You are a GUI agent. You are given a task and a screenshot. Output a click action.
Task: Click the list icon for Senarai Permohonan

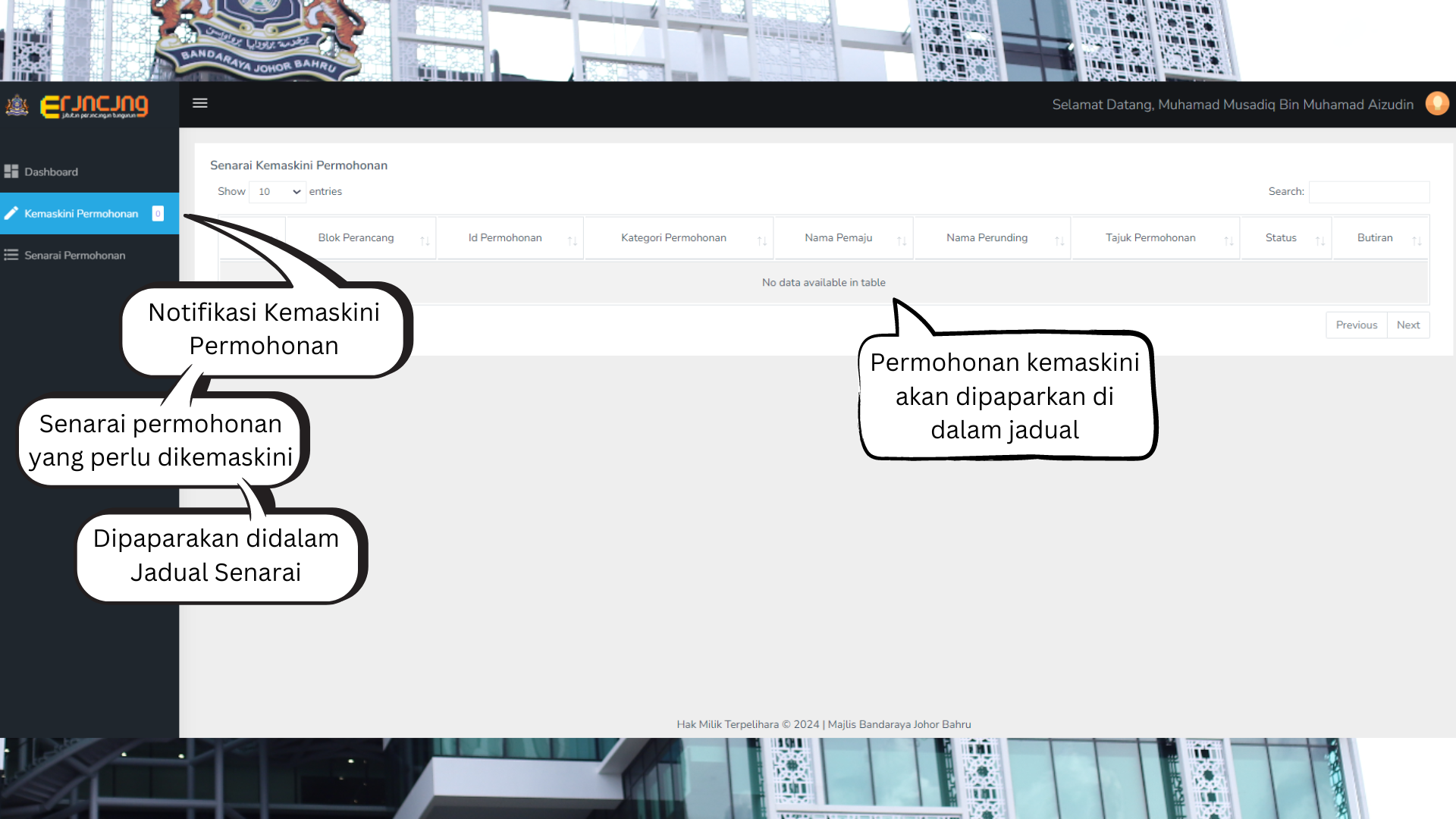(x=11, y=255)
